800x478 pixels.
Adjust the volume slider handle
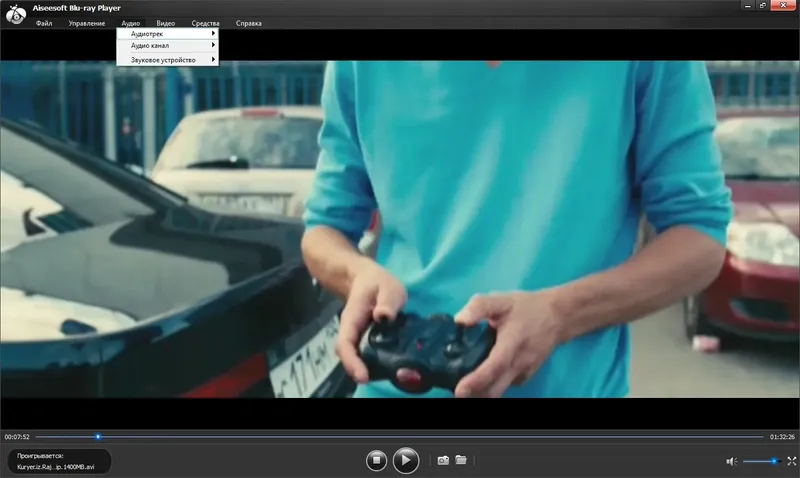tap(774, 461)
